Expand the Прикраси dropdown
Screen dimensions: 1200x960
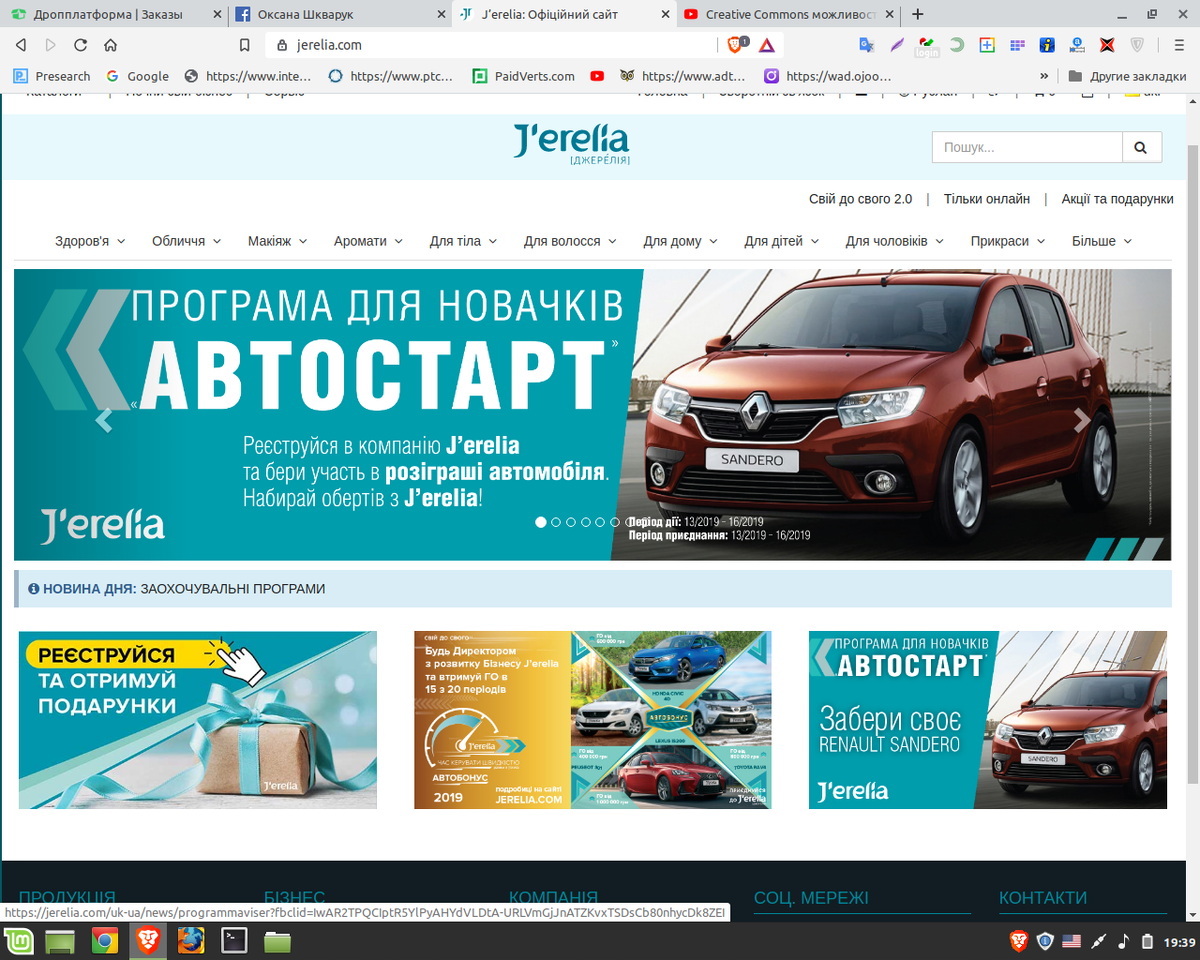(1007, 241)
